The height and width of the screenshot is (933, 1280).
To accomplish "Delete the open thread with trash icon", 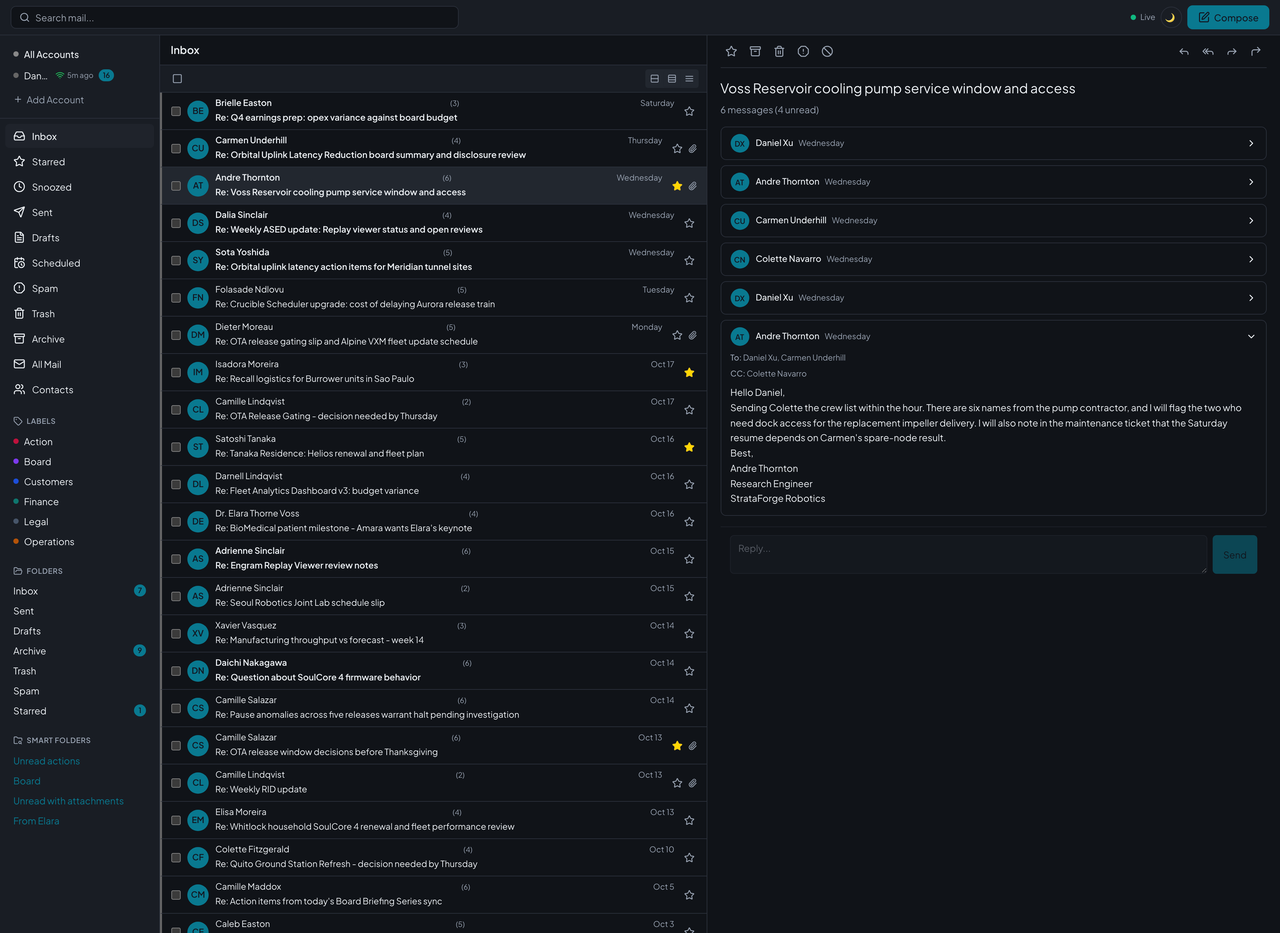I will (x=779, y=51).
